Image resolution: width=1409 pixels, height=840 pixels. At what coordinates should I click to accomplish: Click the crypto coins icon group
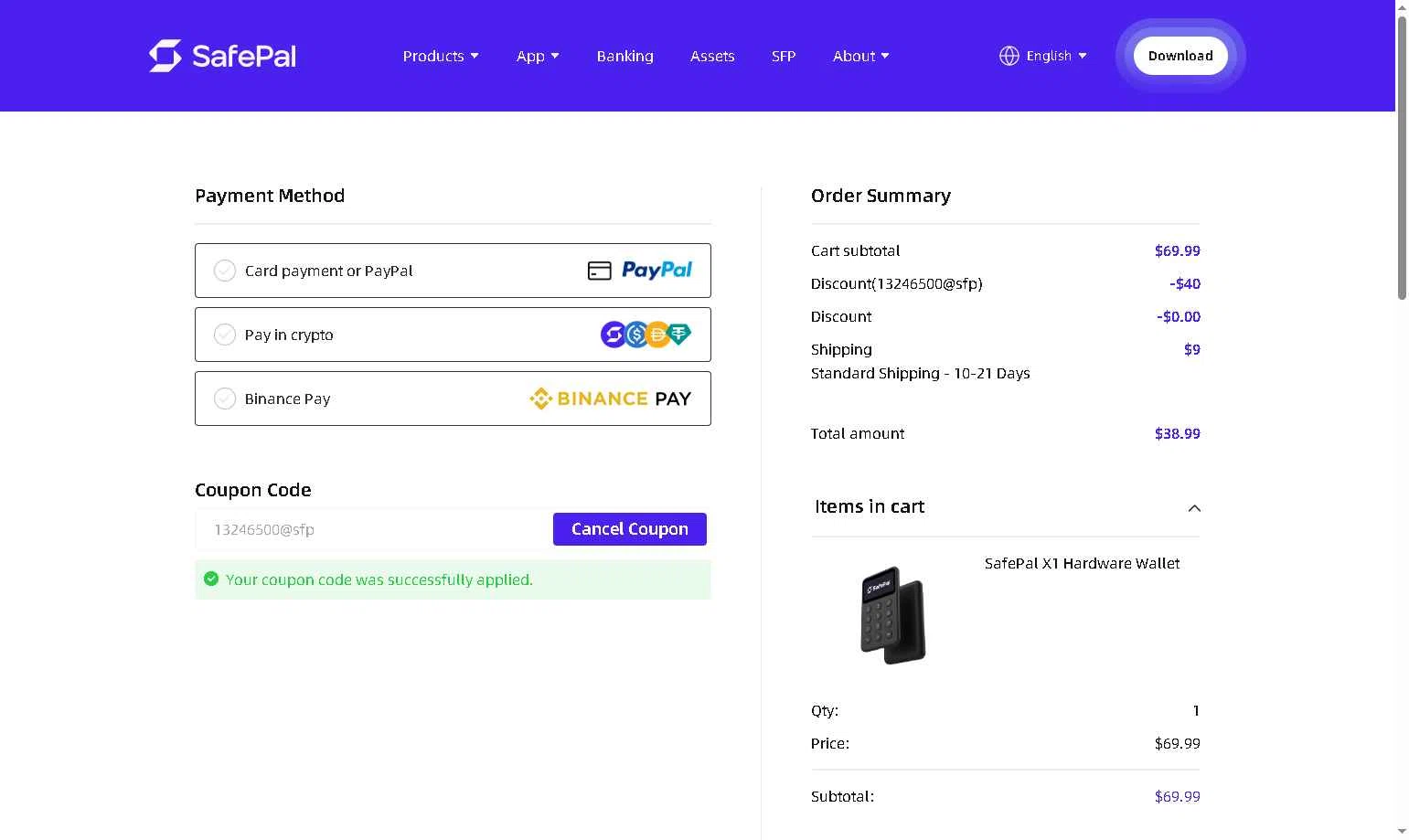[646, 335]
